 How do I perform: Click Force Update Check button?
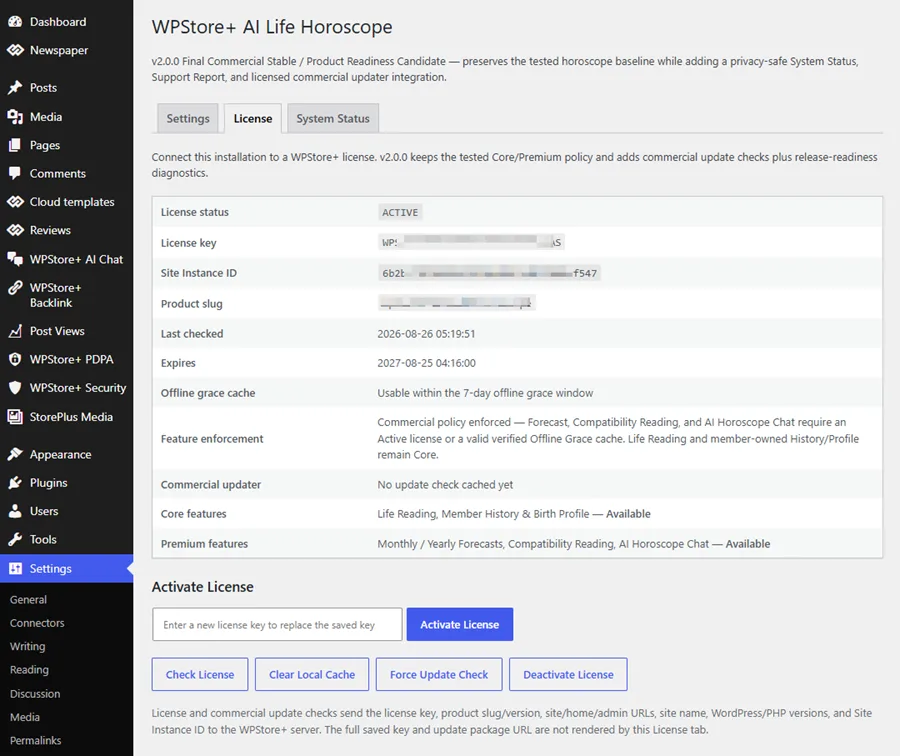[439, 674]
